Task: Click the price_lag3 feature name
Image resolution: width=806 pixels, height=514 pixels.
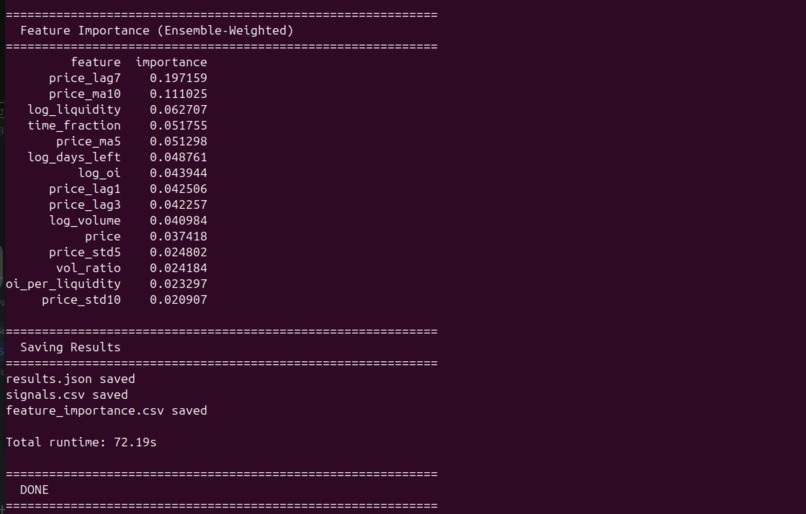Action: coord(85,205)
